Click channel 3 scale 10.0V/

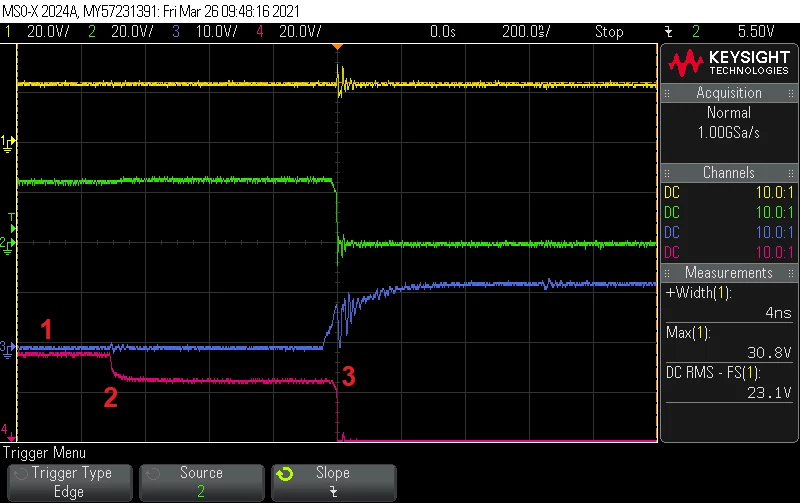click(x=216, y=32)
